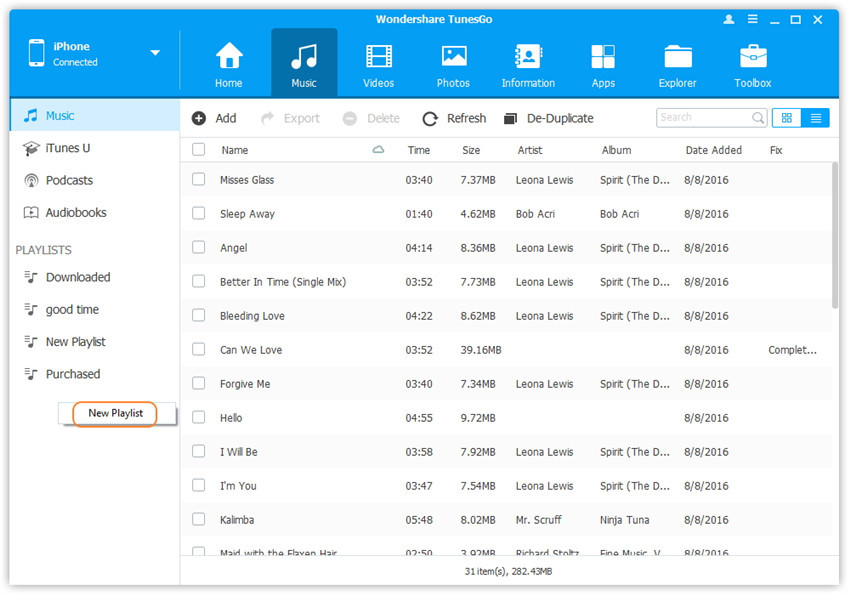850x595 pixels.
Task: Expand the iPhone device dropdown
Action: pyautogui.click(x=155, y=53)
